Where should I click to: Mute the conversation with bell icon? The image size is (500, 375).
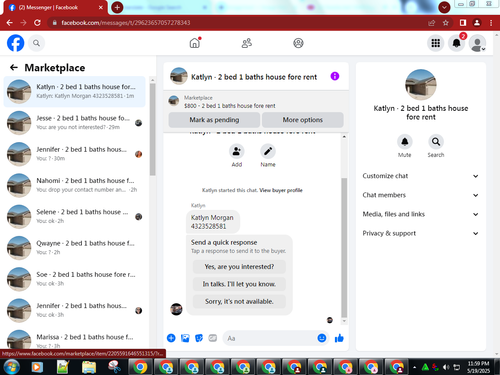pos(405,142)
